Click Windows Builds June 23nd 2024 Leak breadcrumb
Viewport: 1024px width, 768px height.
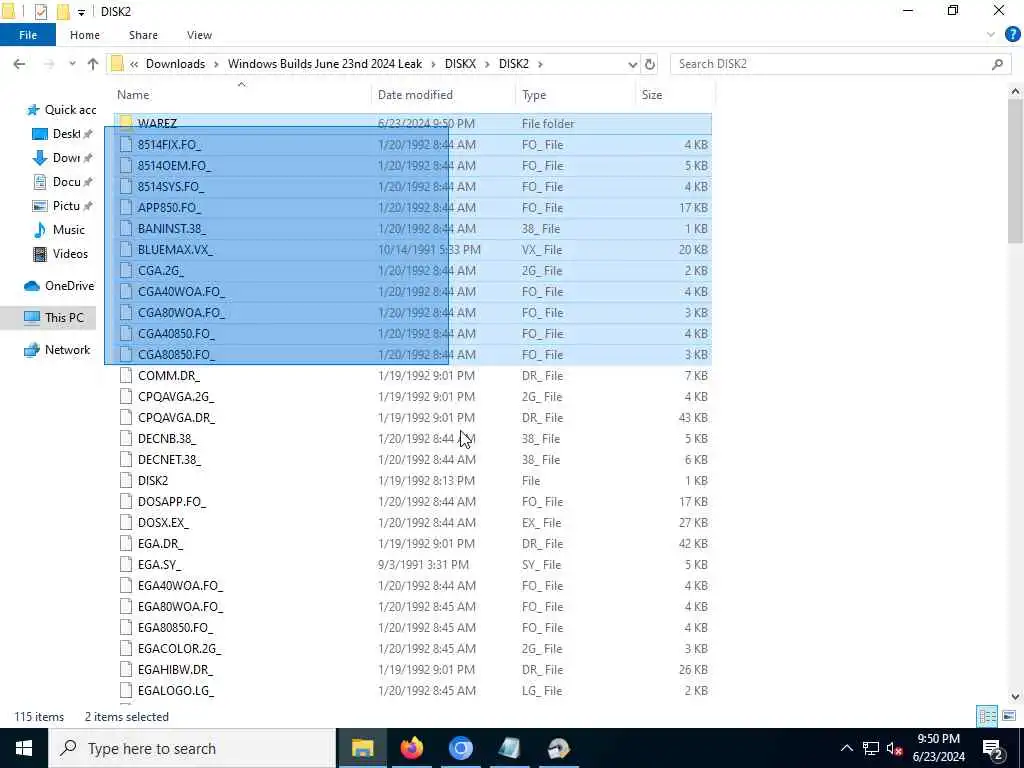[325, 64]
